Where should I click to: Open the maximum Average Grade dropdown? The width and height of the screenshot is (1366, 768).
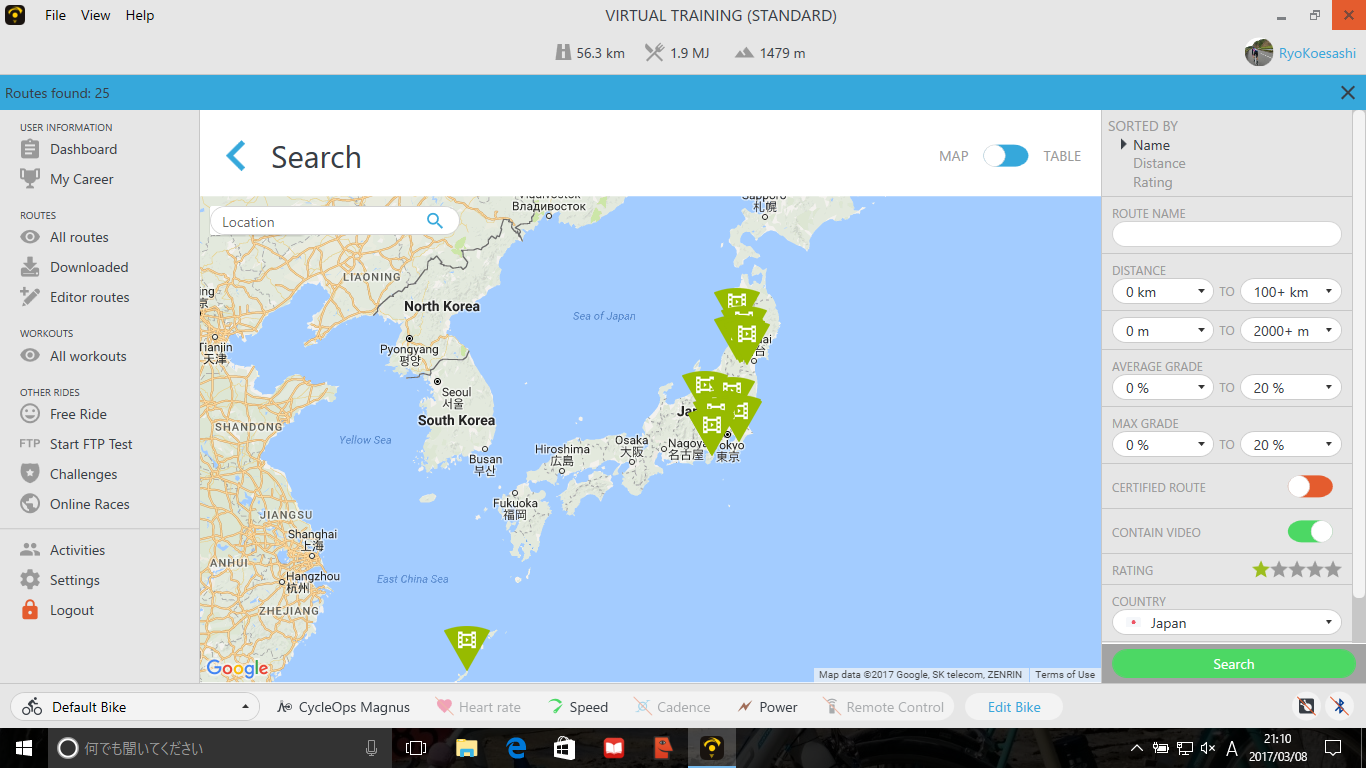pos(1290,388)
